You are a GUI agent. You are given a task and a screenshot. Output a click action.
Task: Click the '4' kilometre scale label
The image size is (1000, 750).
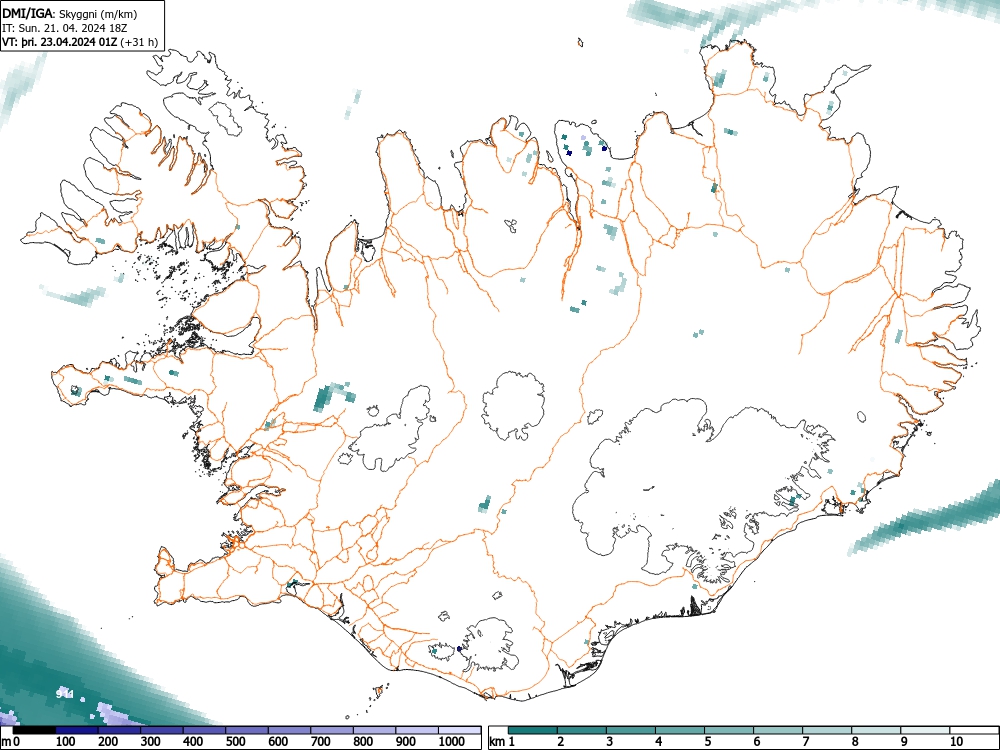click(x=659, y=742)
